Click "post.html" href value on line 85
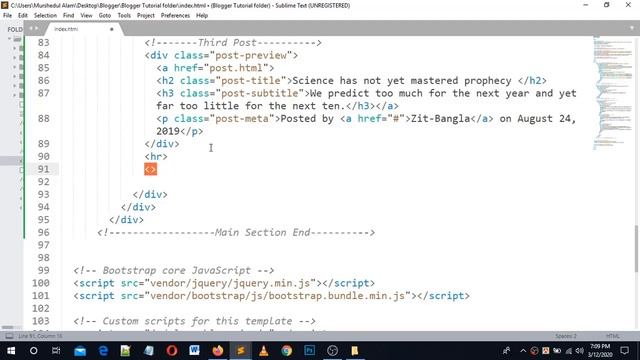Image resolution: width=640 pixels, height=360 pixels. coord(236,68)
